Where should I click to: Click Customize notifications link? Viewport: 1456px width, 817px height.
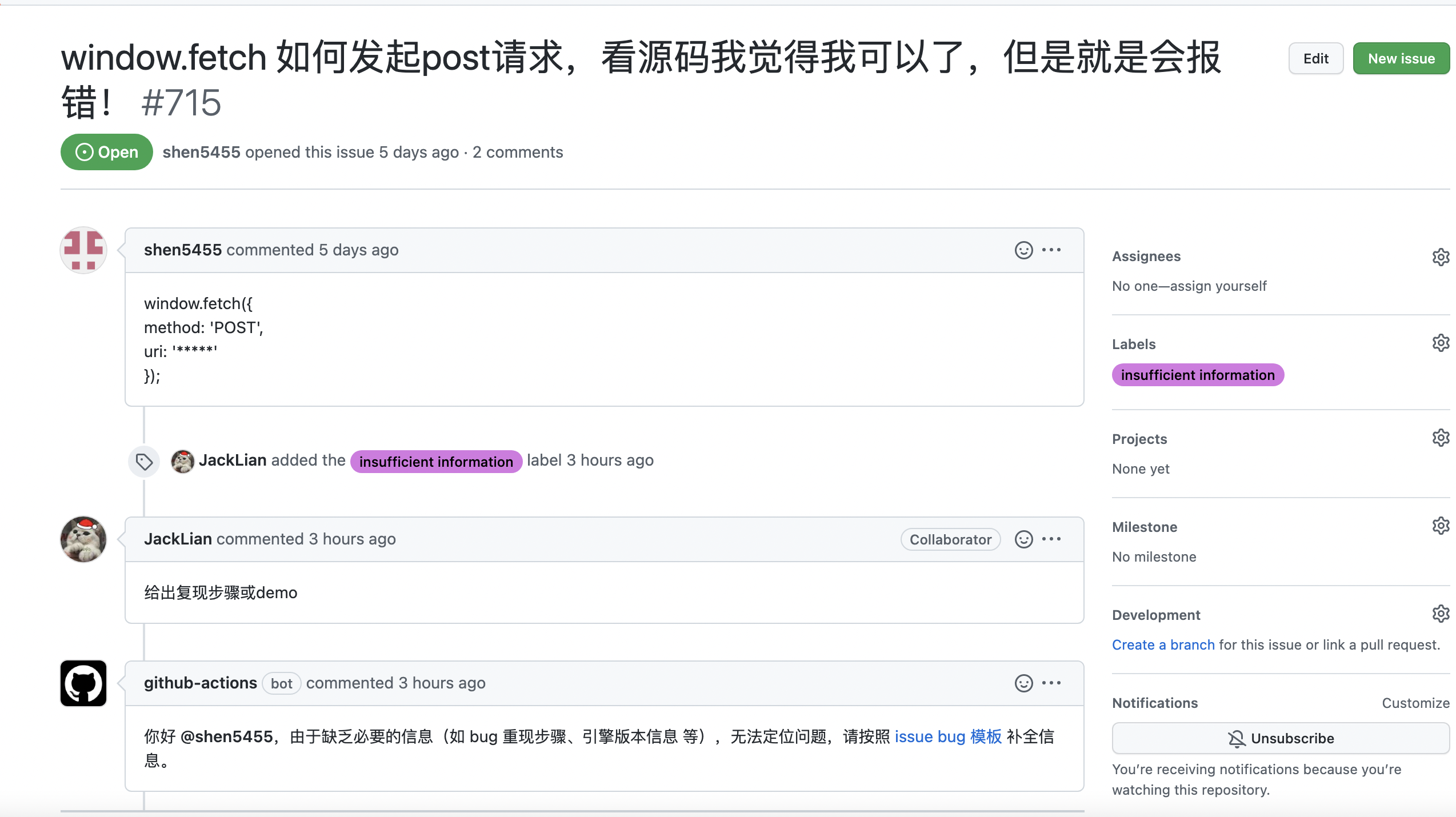tap(1415, 703)
